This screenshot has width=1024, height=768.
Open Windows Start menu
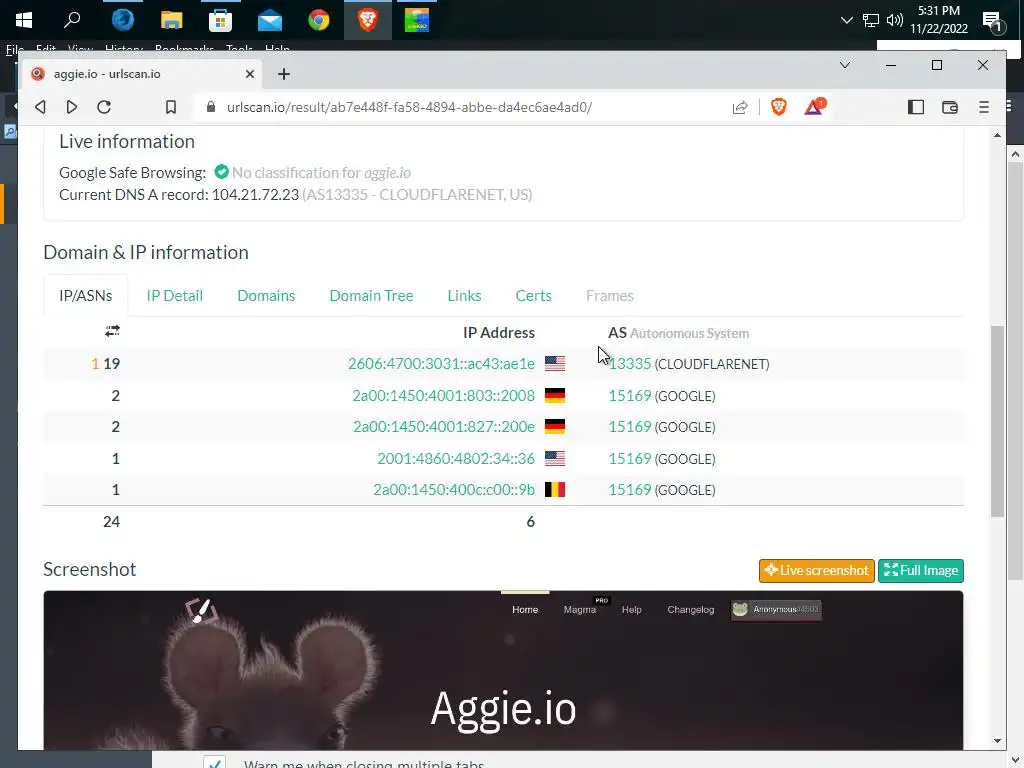(24, 20)
